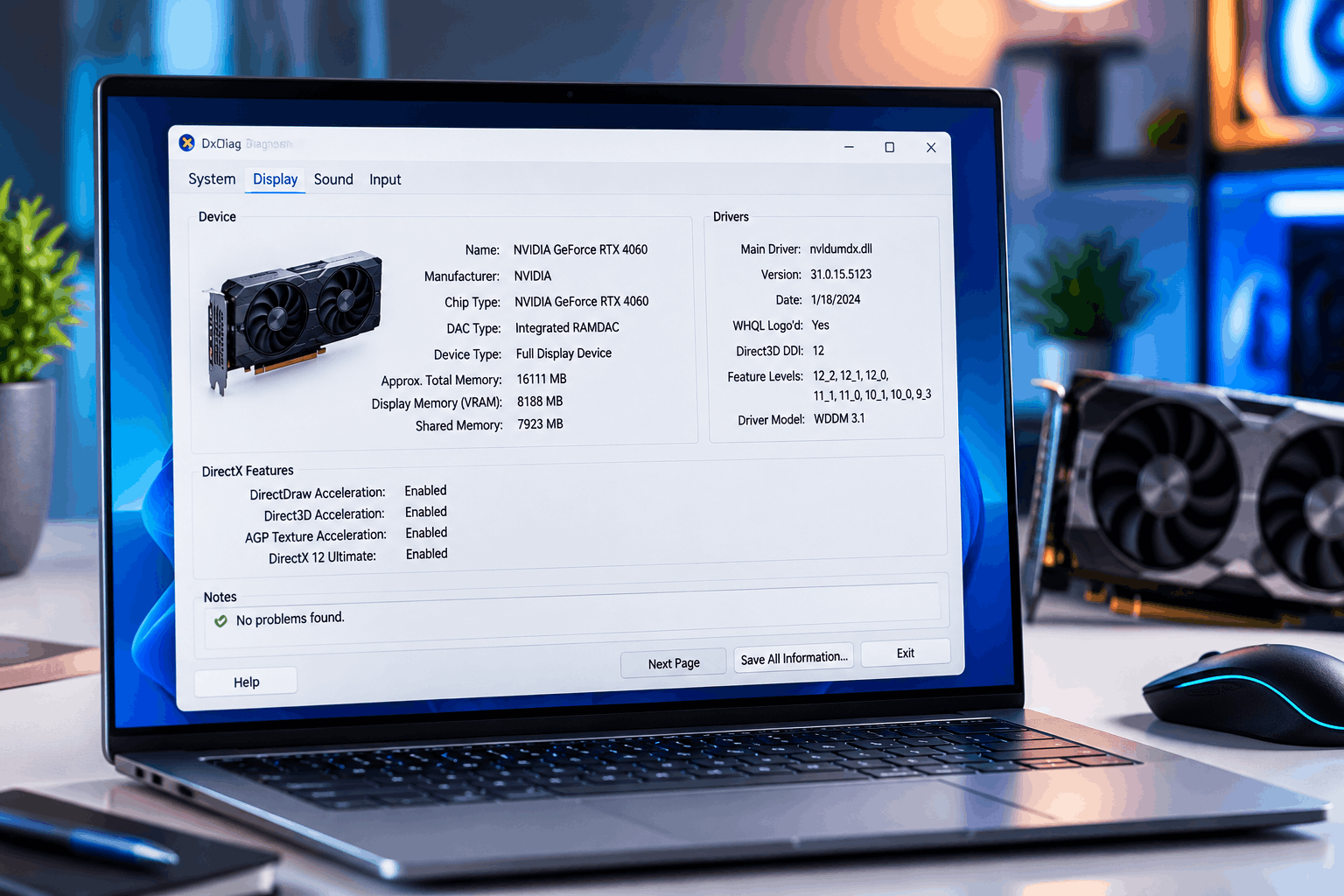
Task: Select the Display tab
Action: (275, 178)
